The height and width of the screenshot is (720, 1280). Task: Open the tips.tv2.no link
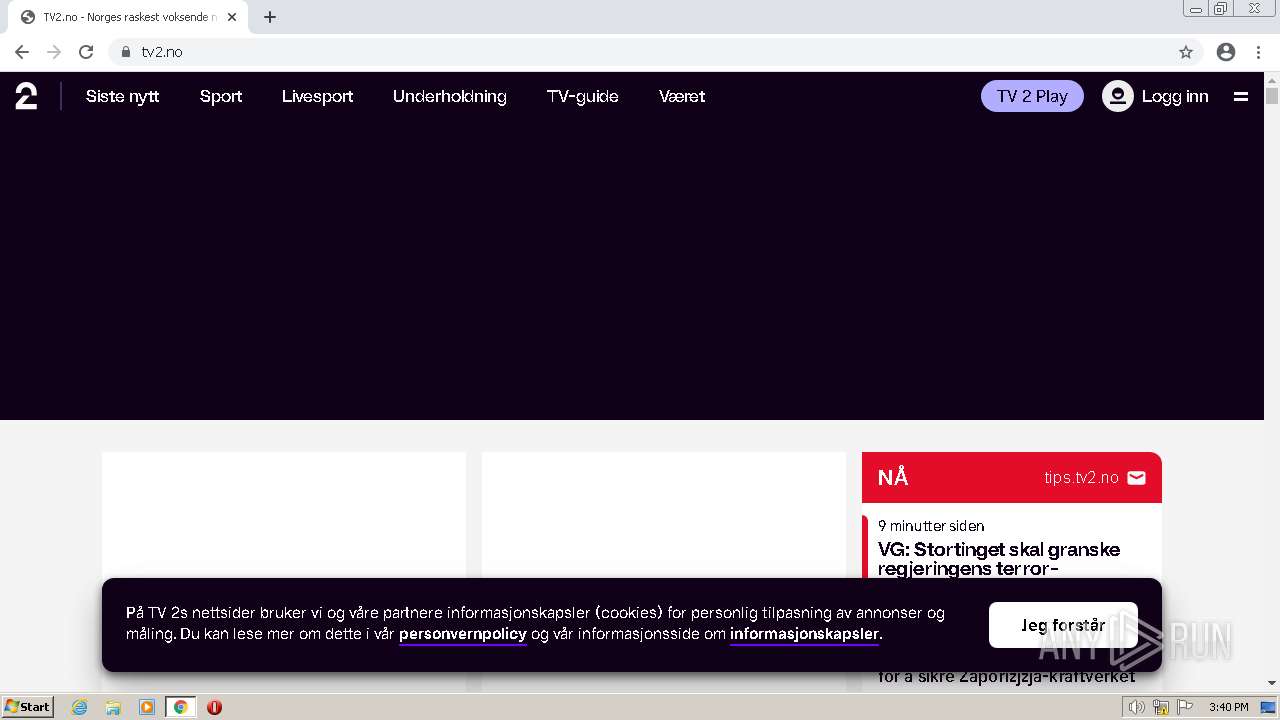pyautogui.click(x=1081, y=478)
